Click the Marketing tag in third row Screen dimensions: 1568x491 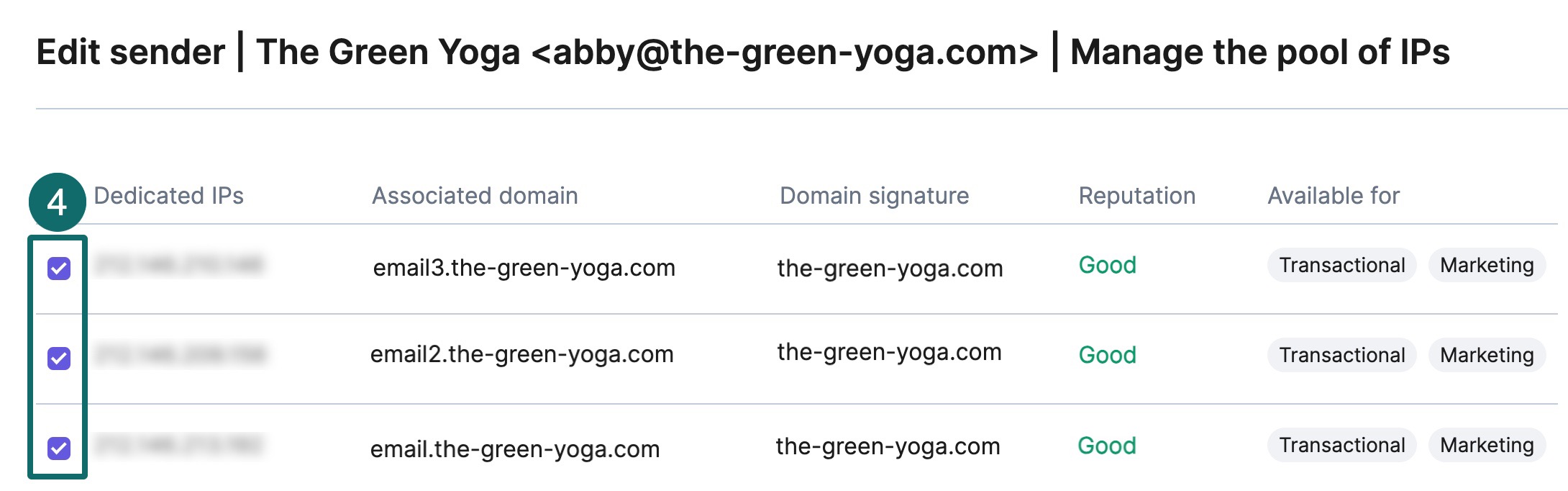(x=1486, y=445)
